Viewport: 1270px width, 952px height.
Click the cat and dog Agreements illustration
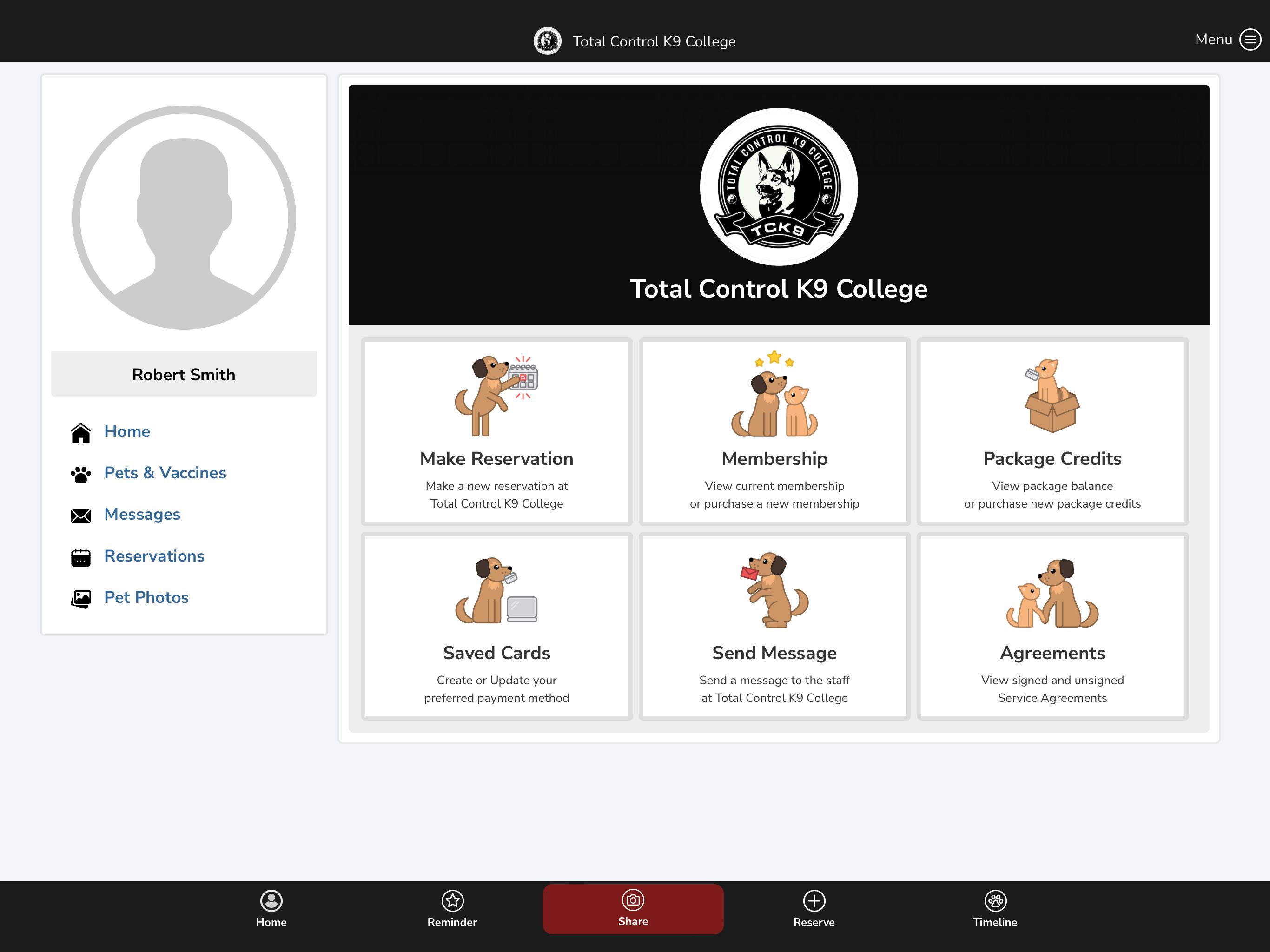pos(1052,593)
